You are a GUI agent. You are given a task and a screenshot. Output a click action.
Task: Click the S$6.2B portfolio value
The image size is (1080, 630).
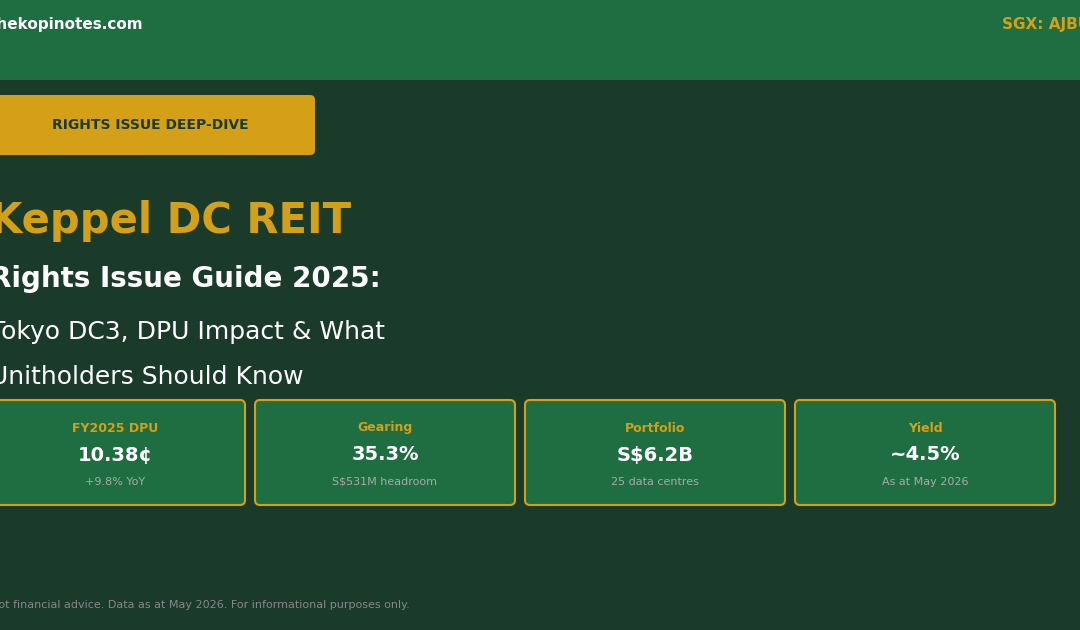(655, 454)
